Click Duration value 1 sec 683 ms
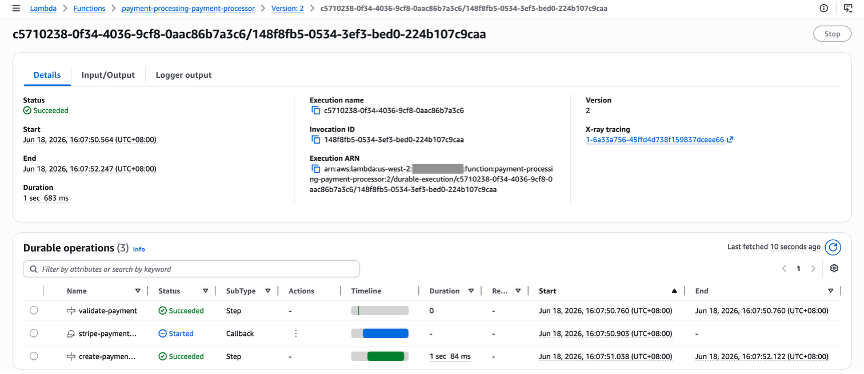 click(46, 198)
